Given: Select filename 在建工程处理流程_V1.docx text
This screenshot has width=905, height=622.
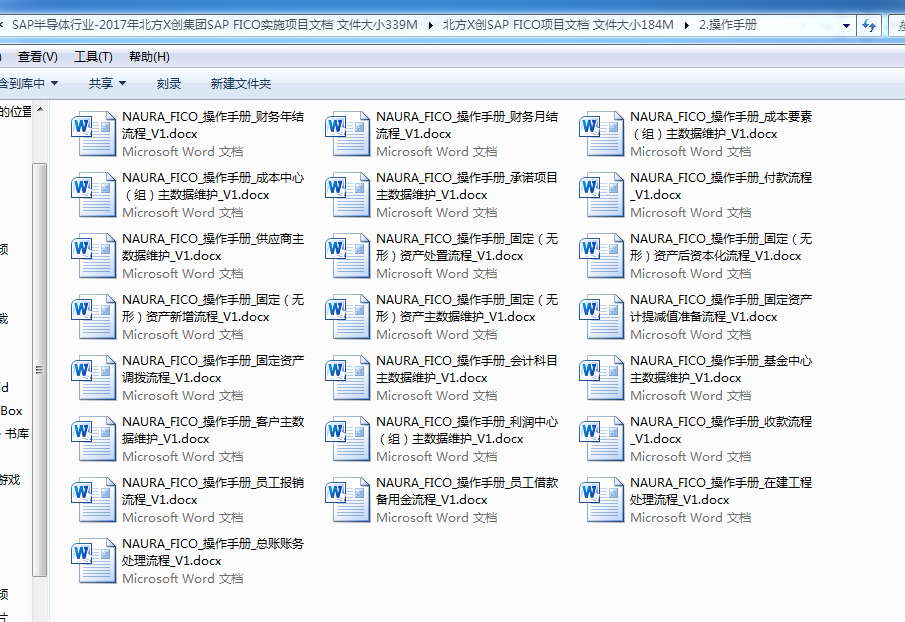Looking at the screenshot, I should coord(721,491).
